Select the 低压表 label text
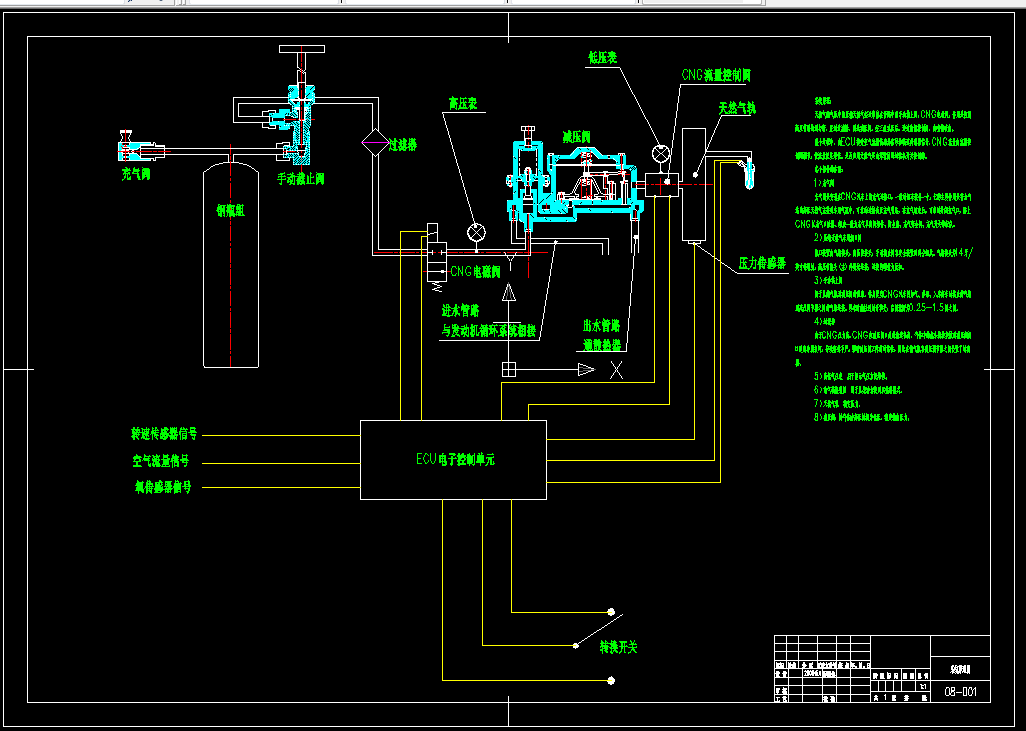This screenshot has width=1026, height=731. click(x=602, y=58)
